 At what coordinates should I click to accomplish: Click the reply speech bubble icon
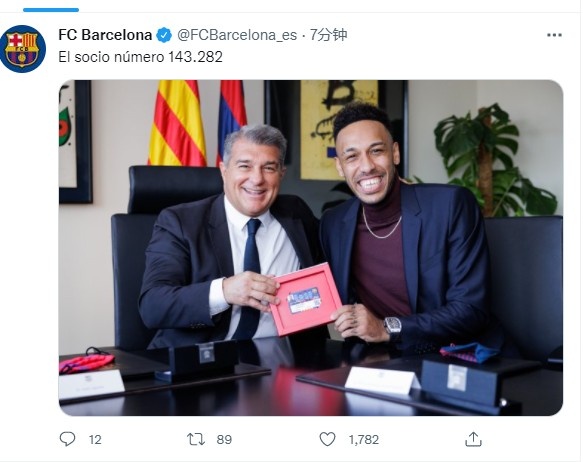click(x=67, y=439)
